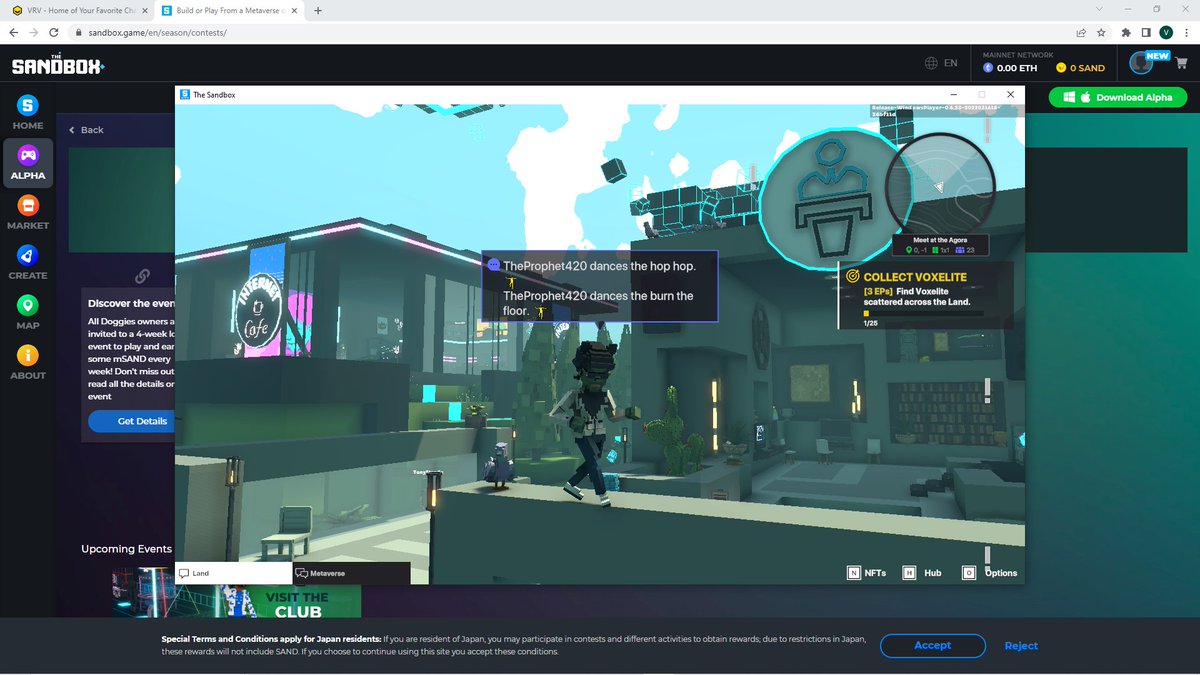Switch to the Metaverse chat tab
The width and height of the screenshot is (1200, 675).
[x=351, y=573]
